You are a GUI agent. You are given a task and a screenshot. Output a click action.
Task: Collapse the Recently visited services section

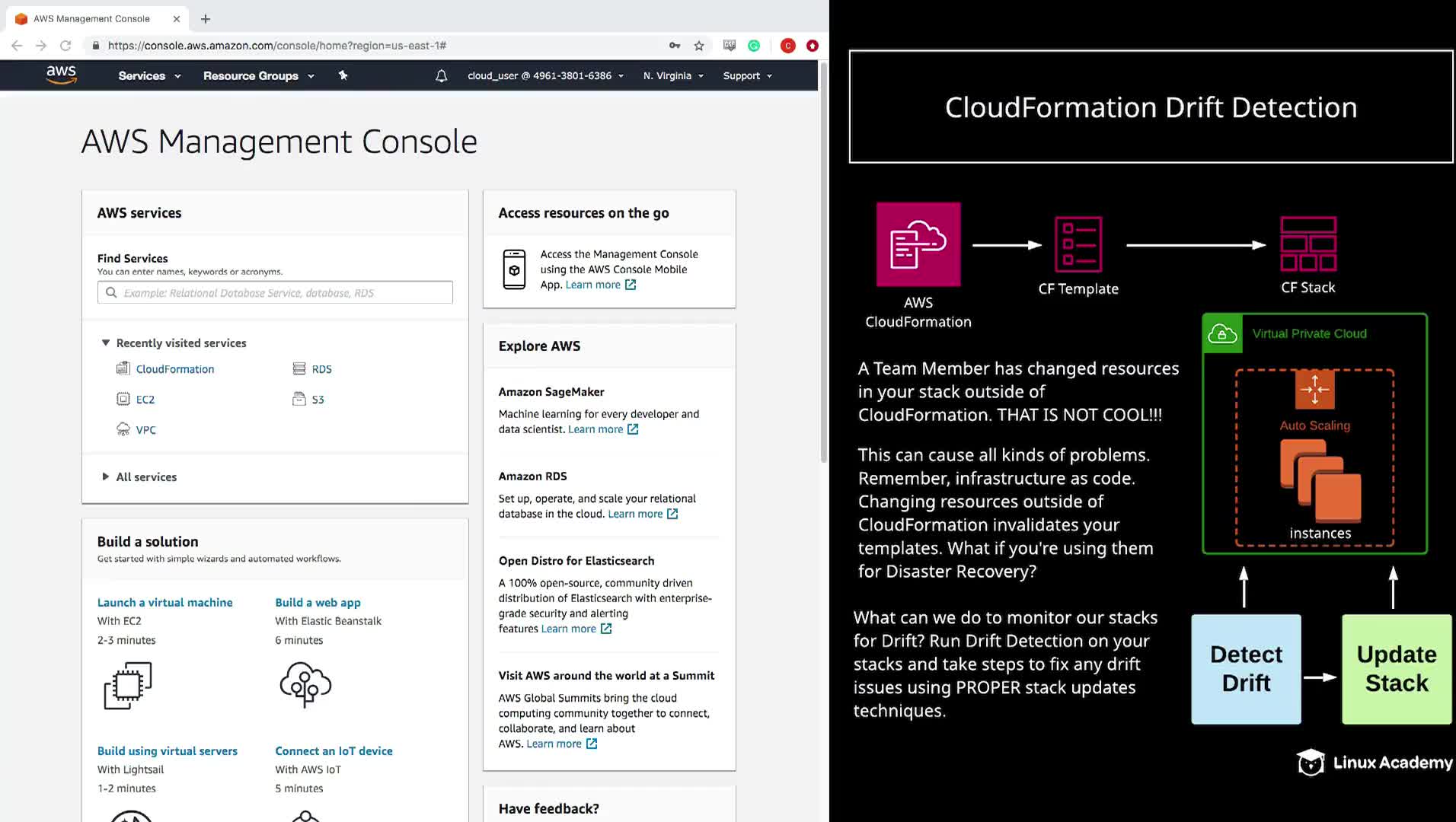pos(106,343)
